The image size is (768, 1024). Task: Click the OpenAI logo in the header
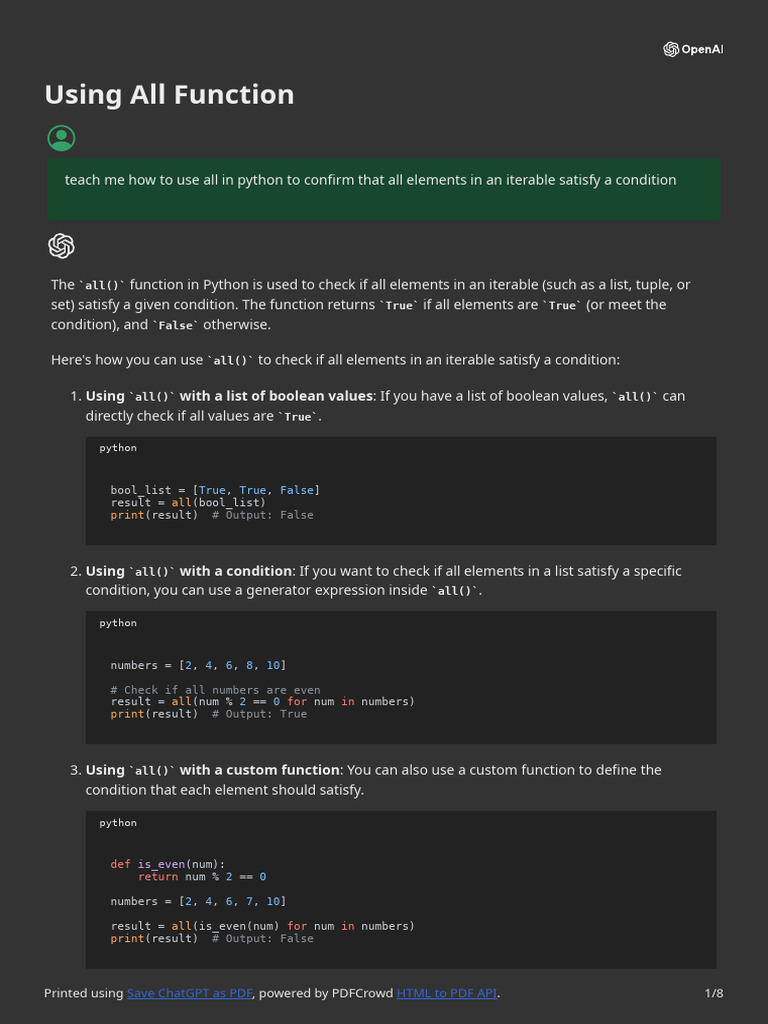coord(692,50)
